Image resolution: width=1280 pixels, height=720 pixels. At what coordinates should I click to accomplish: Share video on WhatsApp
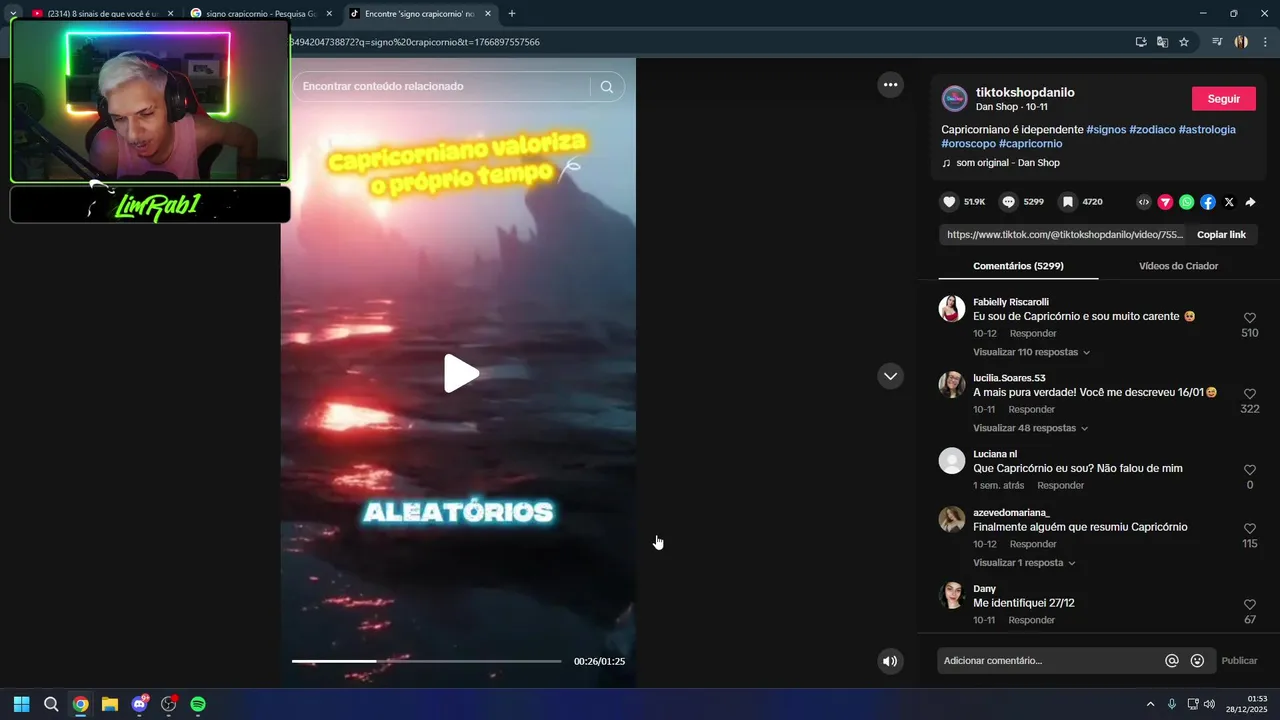pyautogui.click(x=1186, y=202)
